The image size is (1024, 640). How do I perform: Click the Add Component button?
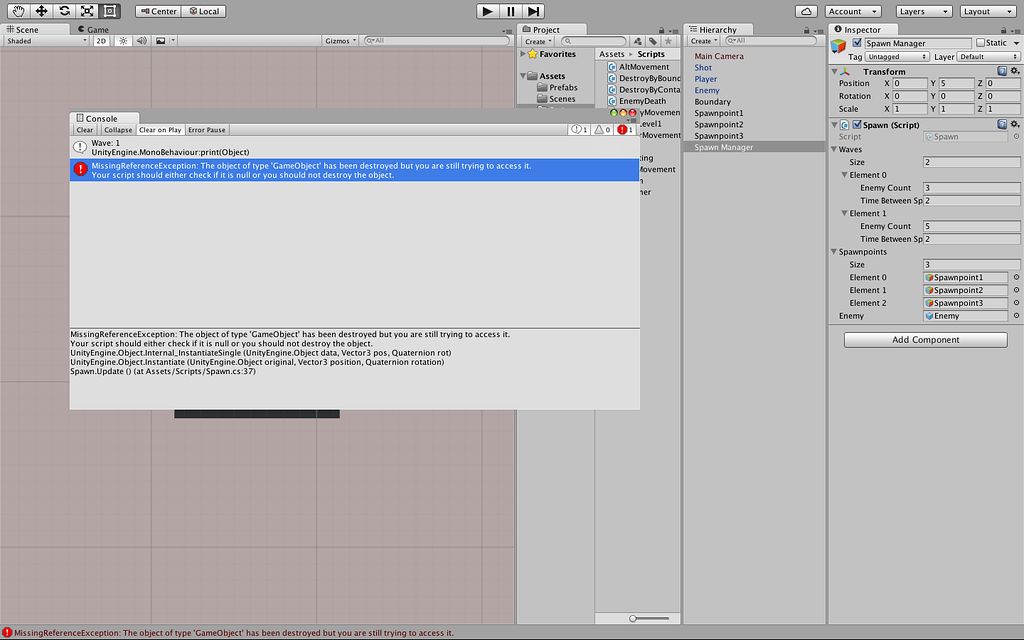[924, 339]
